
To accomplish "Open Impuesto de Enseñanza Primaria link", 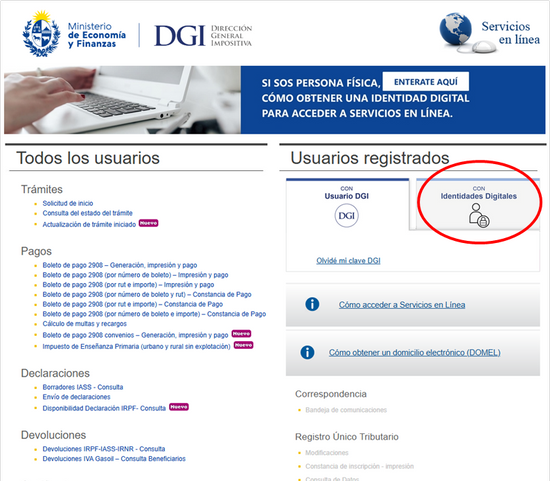I will (x=136, y=346).
